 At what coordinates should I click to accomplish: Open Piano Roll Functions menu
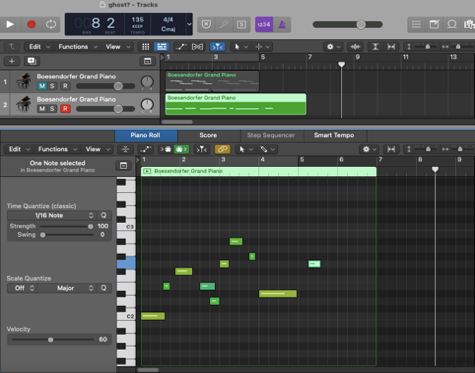point(57,149)
